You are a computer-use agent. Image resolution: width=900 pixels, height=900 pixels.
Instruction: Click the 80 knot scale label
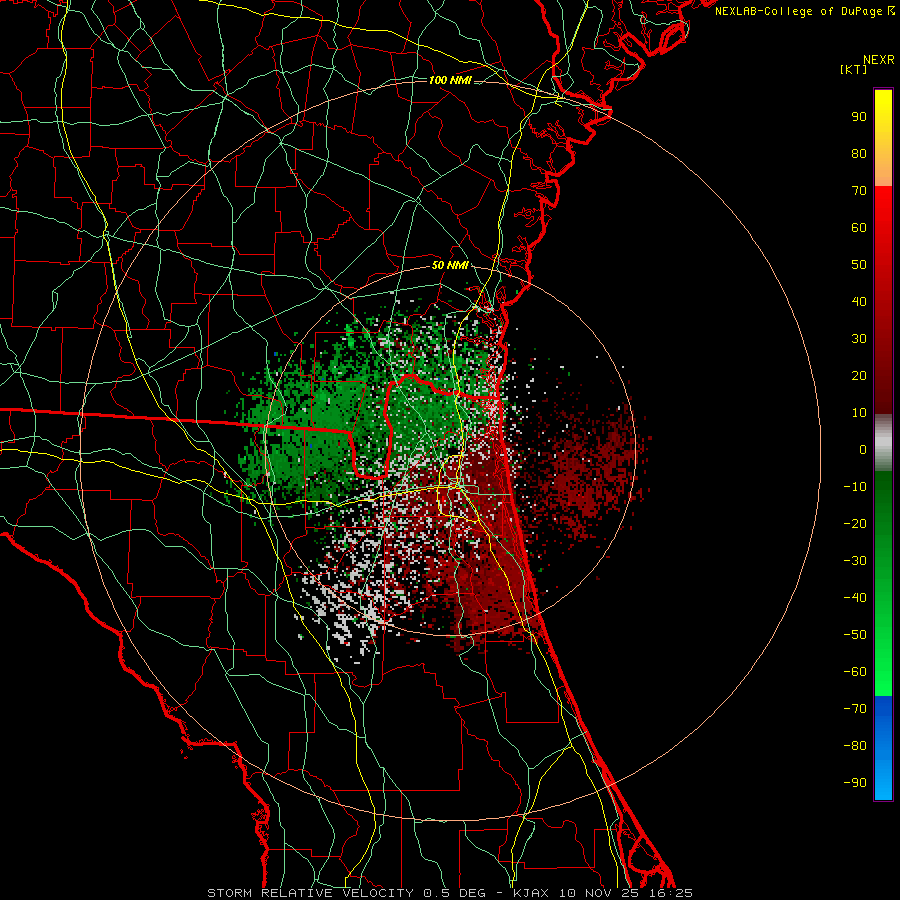click(859, 153)
